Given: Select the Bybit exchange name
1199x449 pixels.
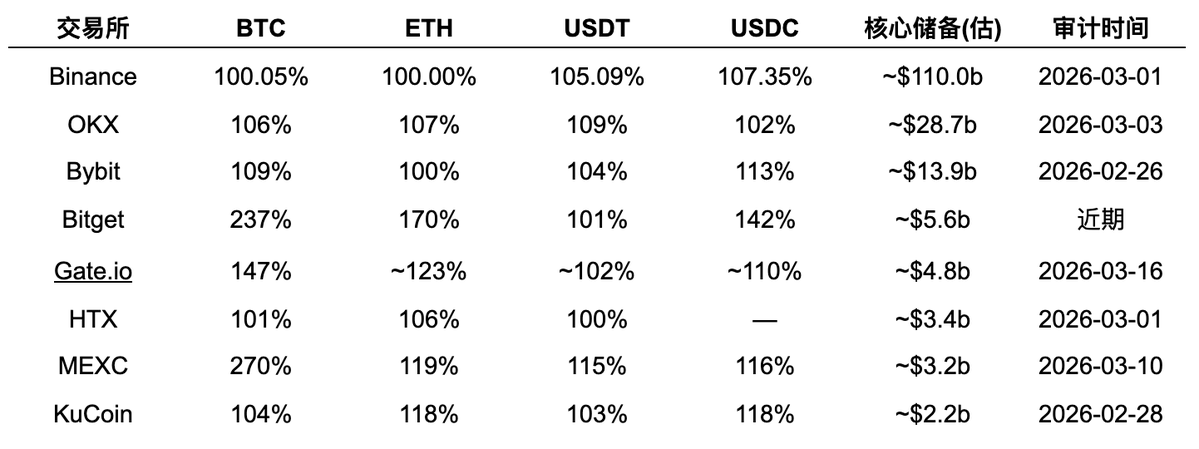Looking at the screenshot, I should [x=92, y=172].
